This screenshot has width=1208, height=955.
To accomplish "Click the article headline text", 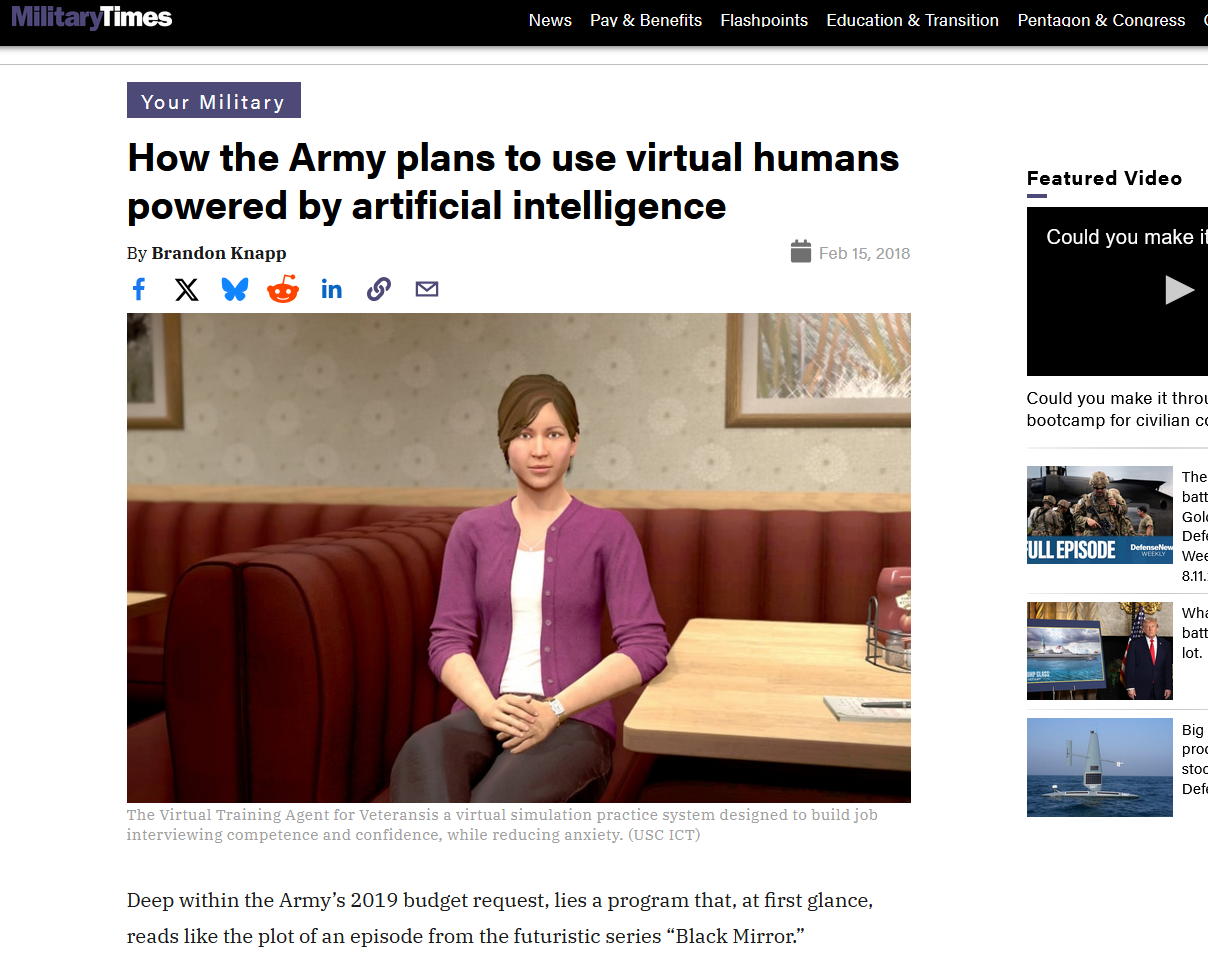I will (513, 182).
